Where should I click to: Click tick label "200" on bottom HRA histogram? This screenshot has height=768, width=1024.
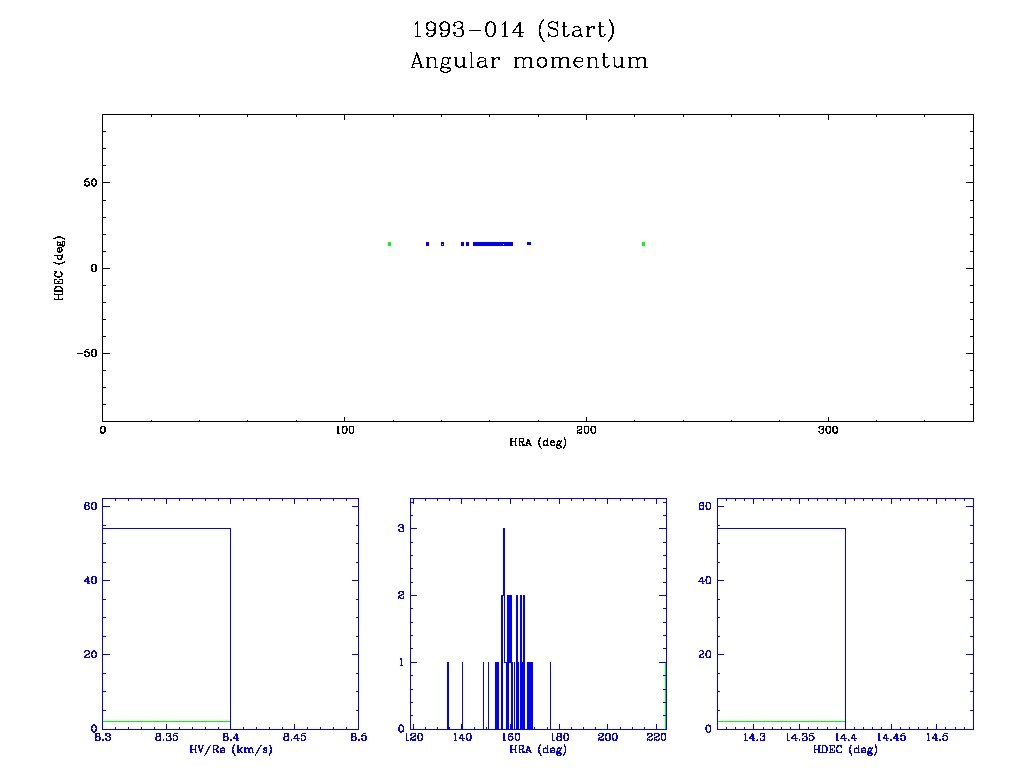pyautogui.click(x=607, y=737)
